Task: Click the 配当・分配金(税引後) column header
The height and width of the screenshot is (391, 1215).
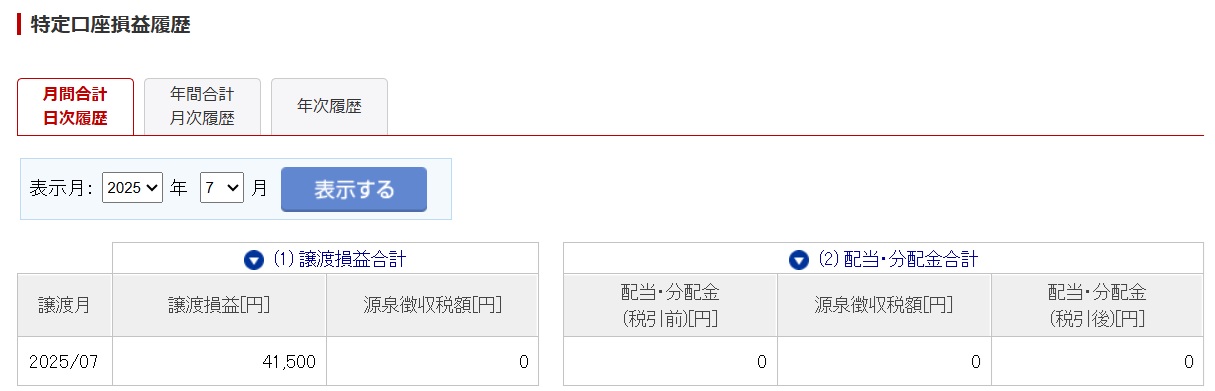Action: 1097,305
